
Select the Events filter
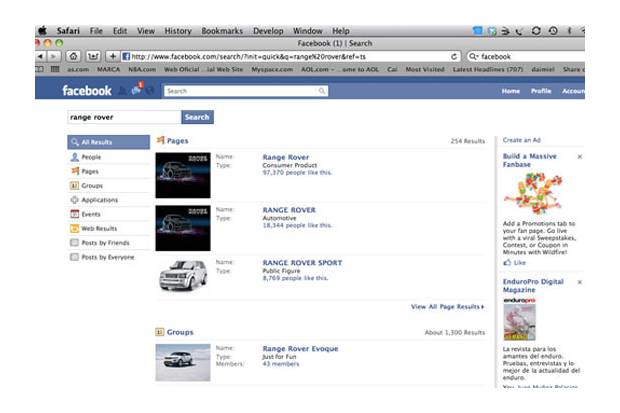coord(109,214)
